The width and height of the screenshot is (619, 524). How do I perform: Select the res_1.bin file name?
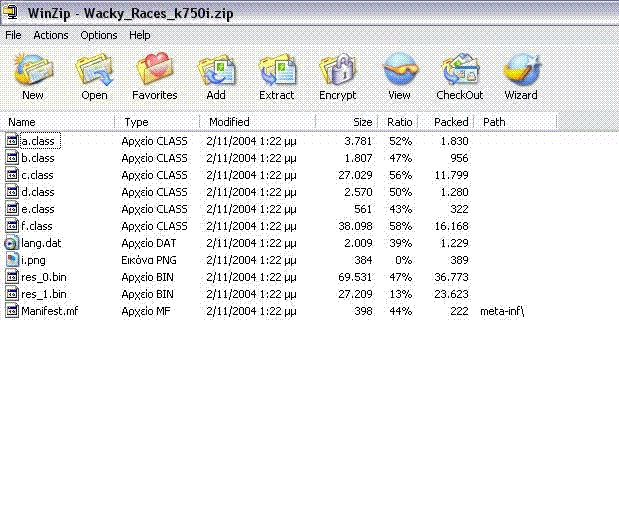coord(44,294)
